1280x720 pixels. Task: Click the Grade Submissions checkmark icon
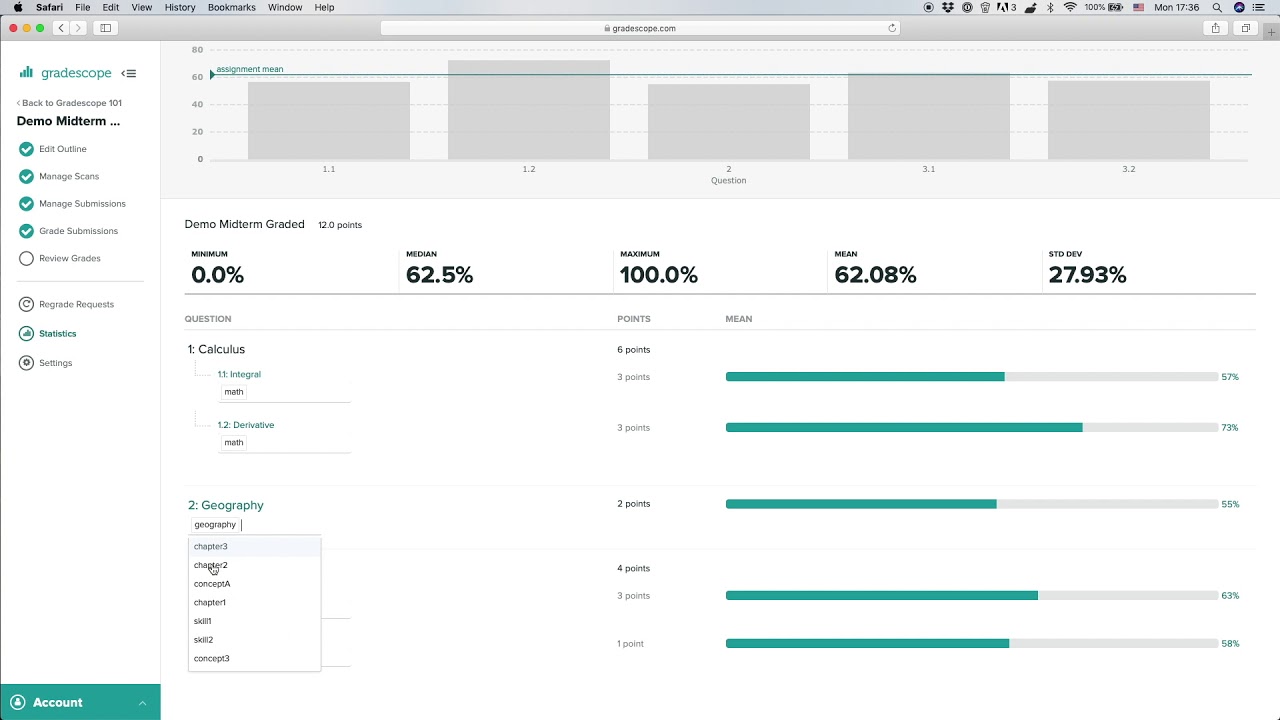tap(26, 231)
